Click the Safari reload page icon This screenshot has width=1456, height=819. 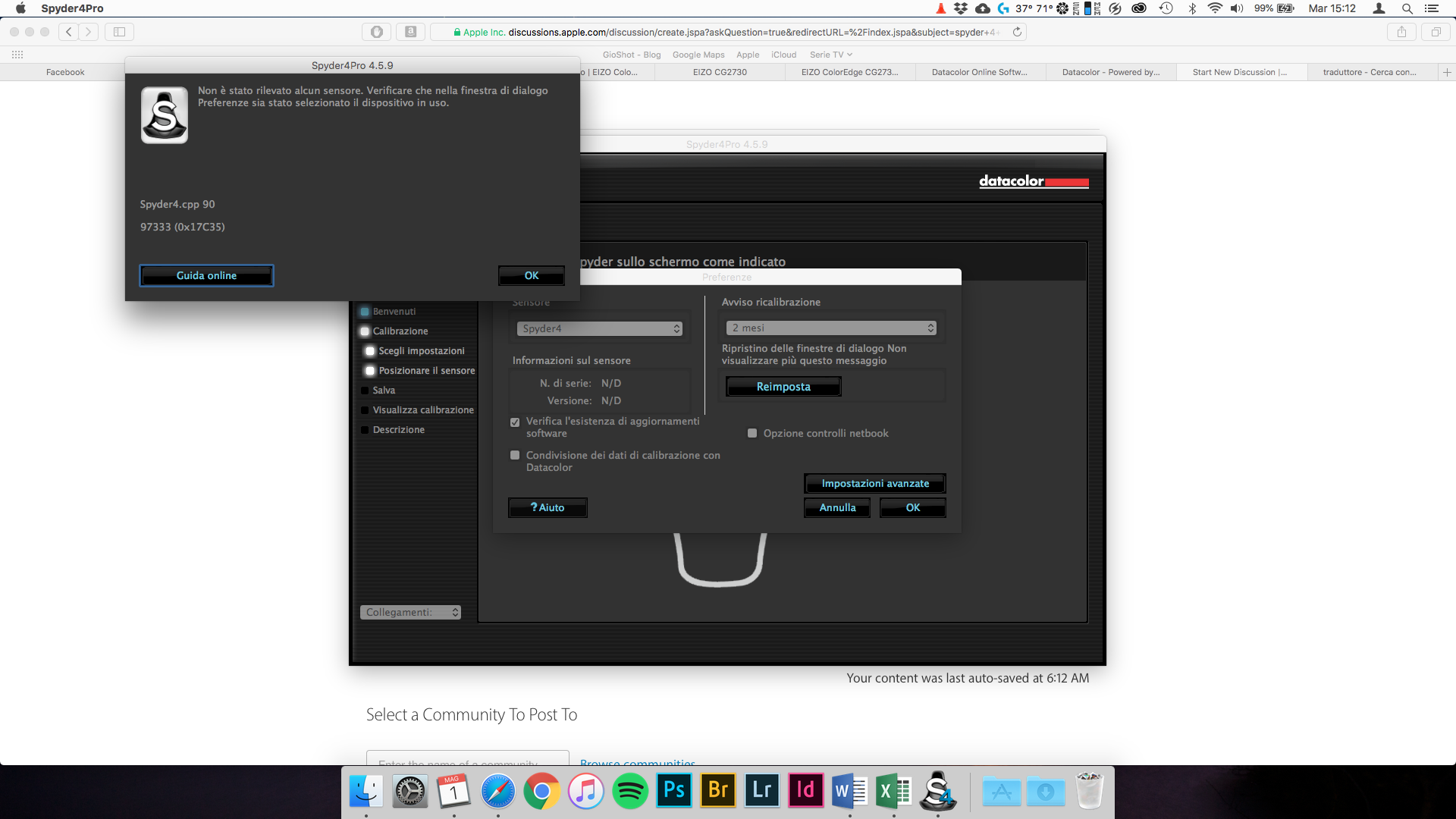click(x=1017, y=32)
